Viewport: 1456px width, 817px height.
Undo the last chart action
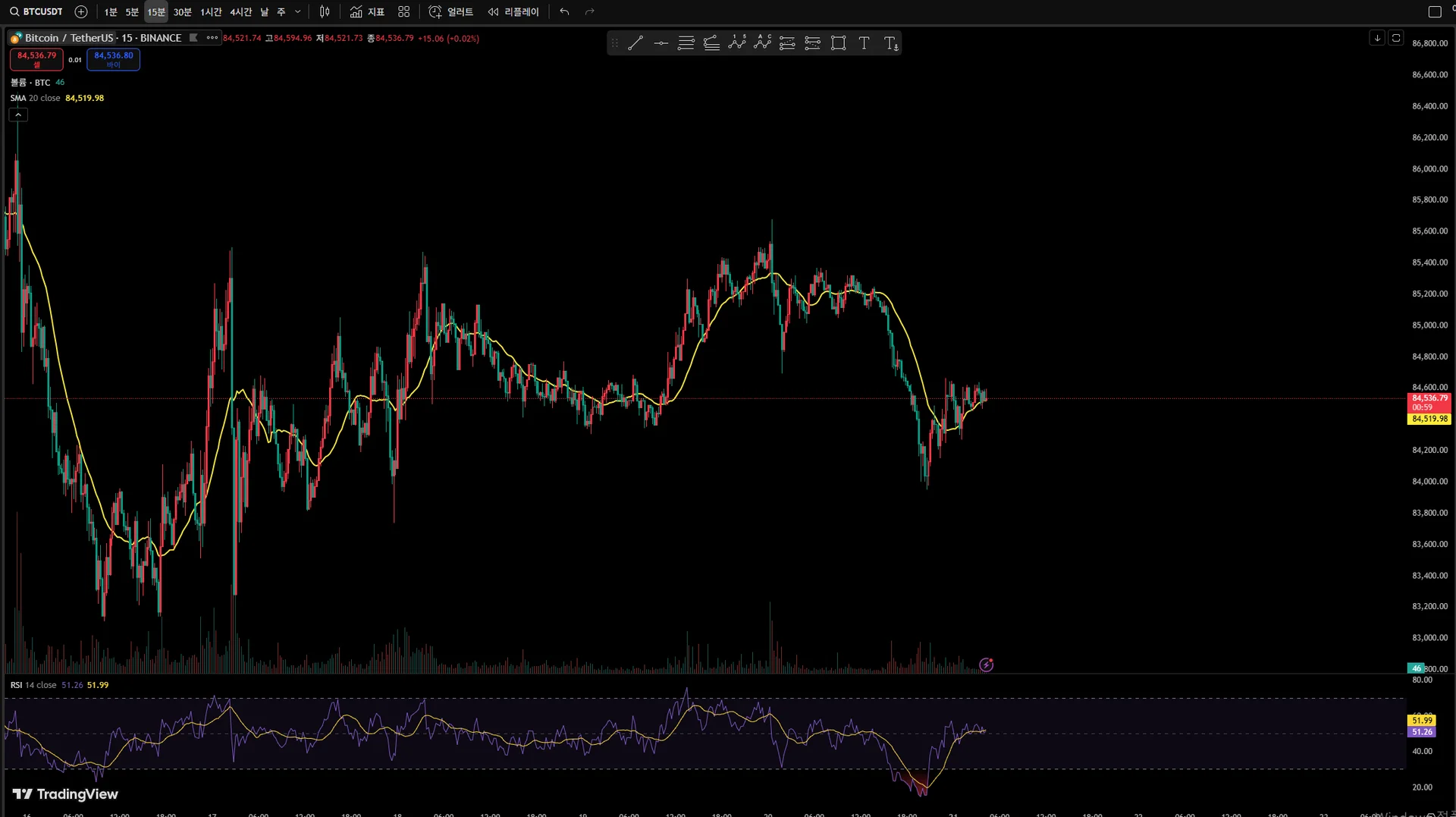(x=564, y=12)
